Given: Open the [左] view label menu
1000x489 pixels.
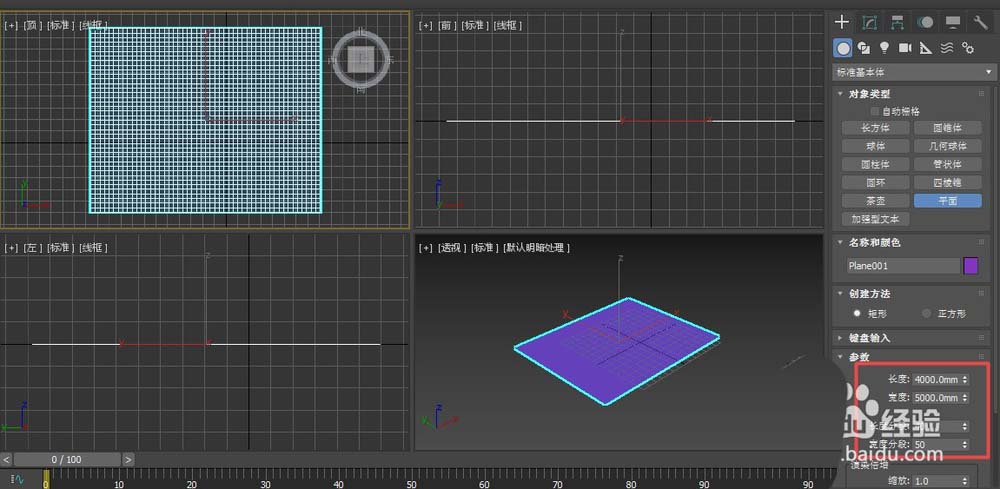Looking at the screenshot, I should tap(32, 247).
